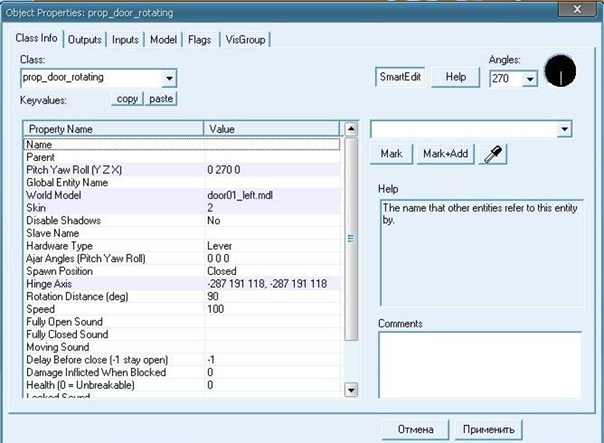Click the angle compass dial
Screen dimensions: 604x443
click(x=560, y=71)
